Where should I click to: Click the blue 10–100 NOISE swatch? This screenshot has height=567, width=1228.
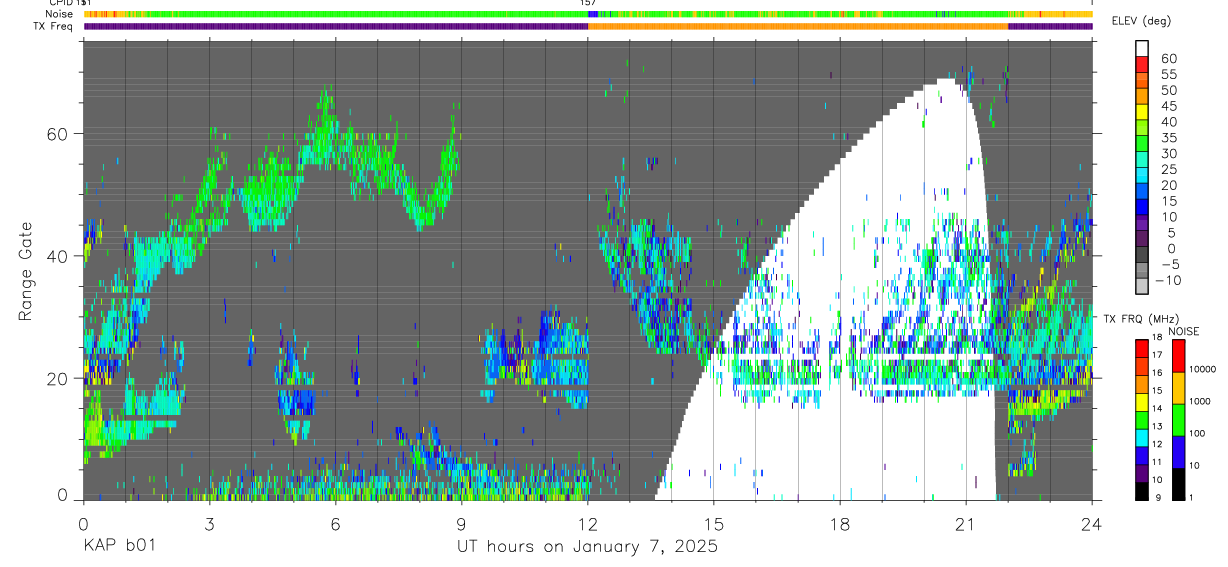pyautogui.click(x=1178, y=451)
